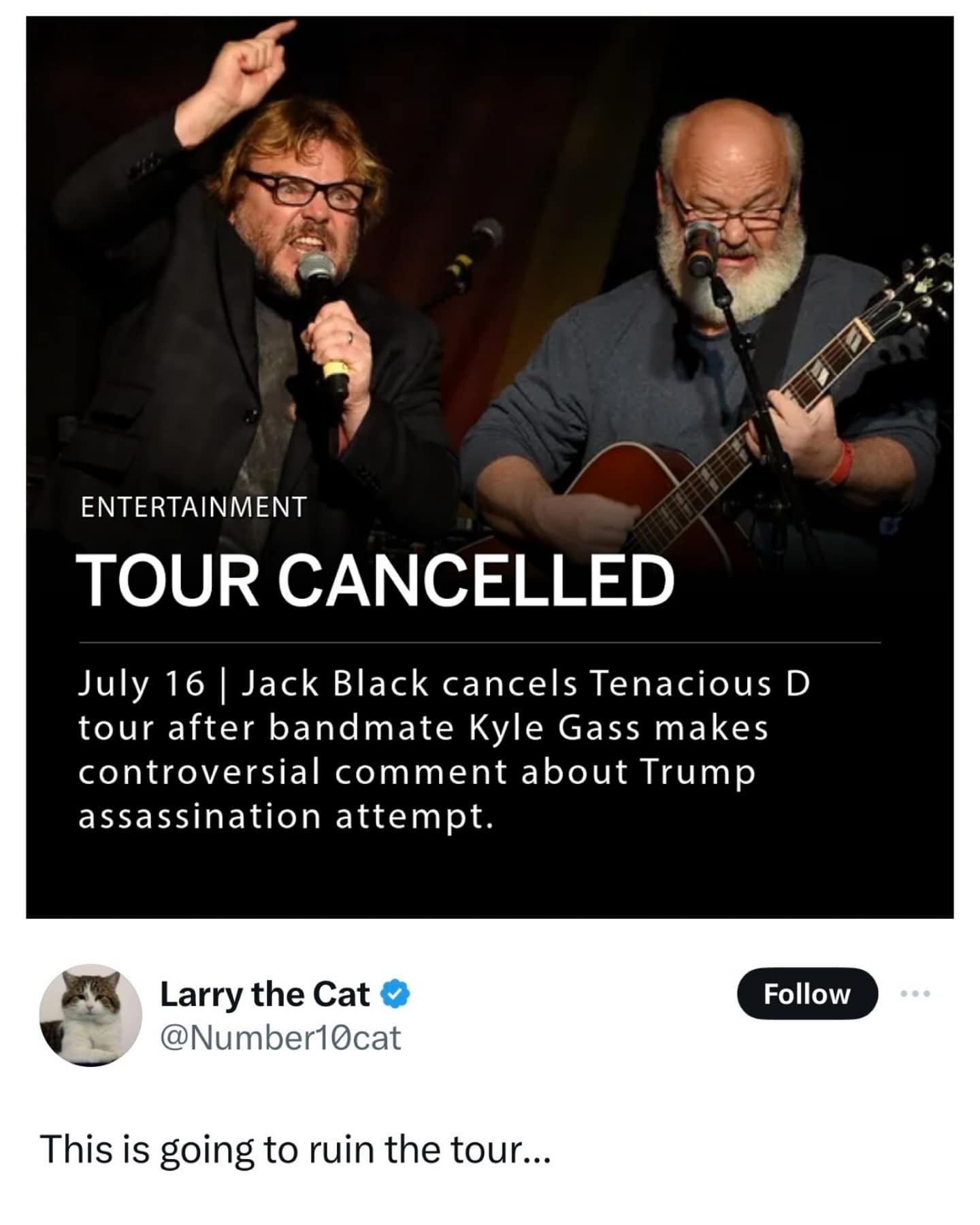Open the three-dot more options menu
The width and height of the screenshot is (980, 1225).
(x=915, y=994)
